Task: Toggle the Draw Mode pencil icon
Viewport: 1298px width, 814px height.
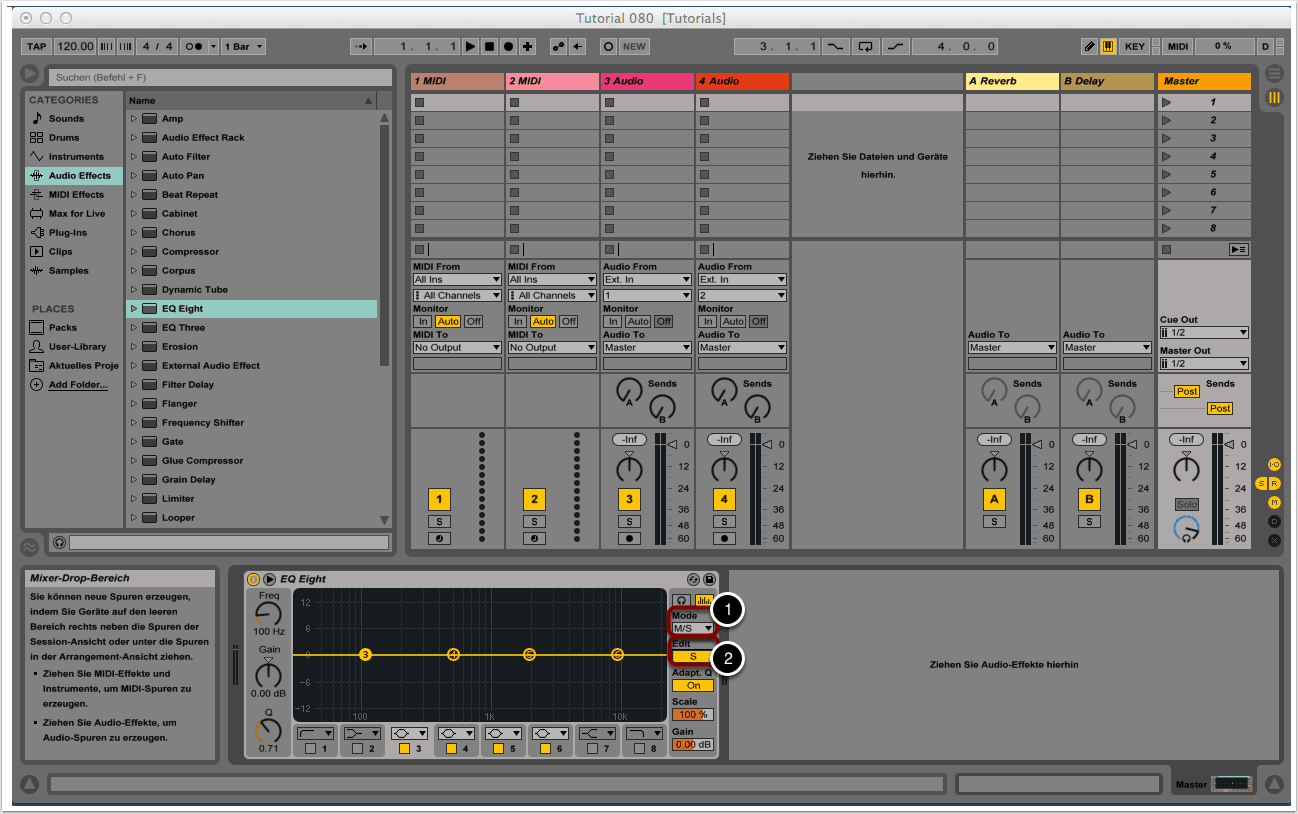Action: click(x=1090, y=46)
